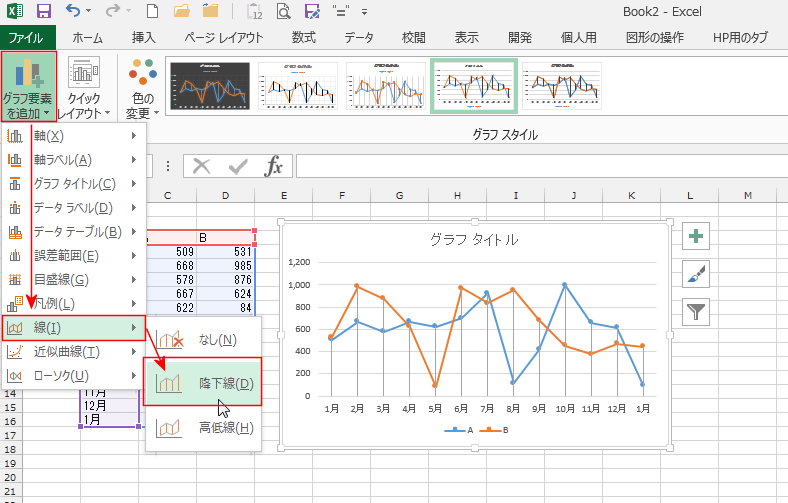Click the green plus chart elements button
Screen dimensions: 788x503
pos(696,237)
